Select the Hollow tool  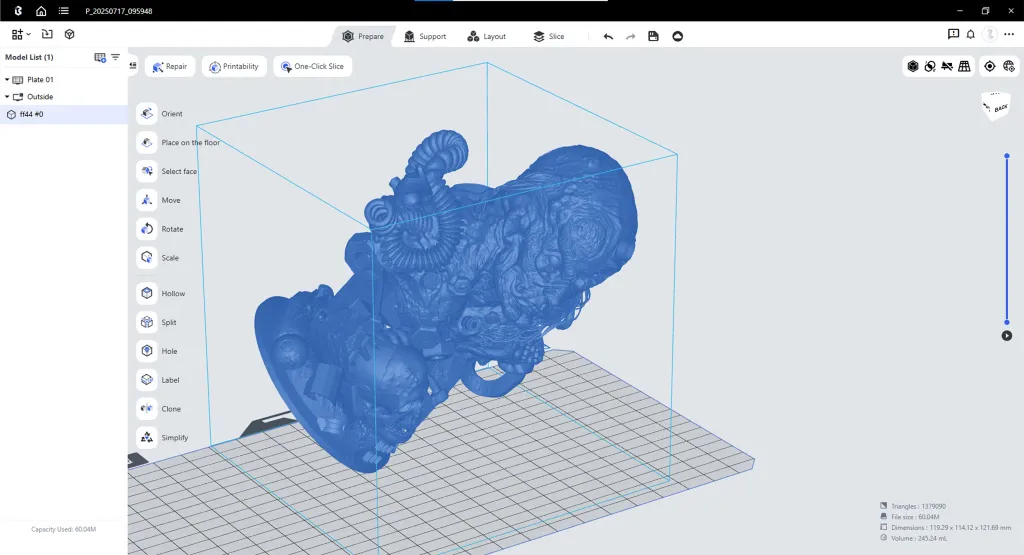click(x=147, y=294)
